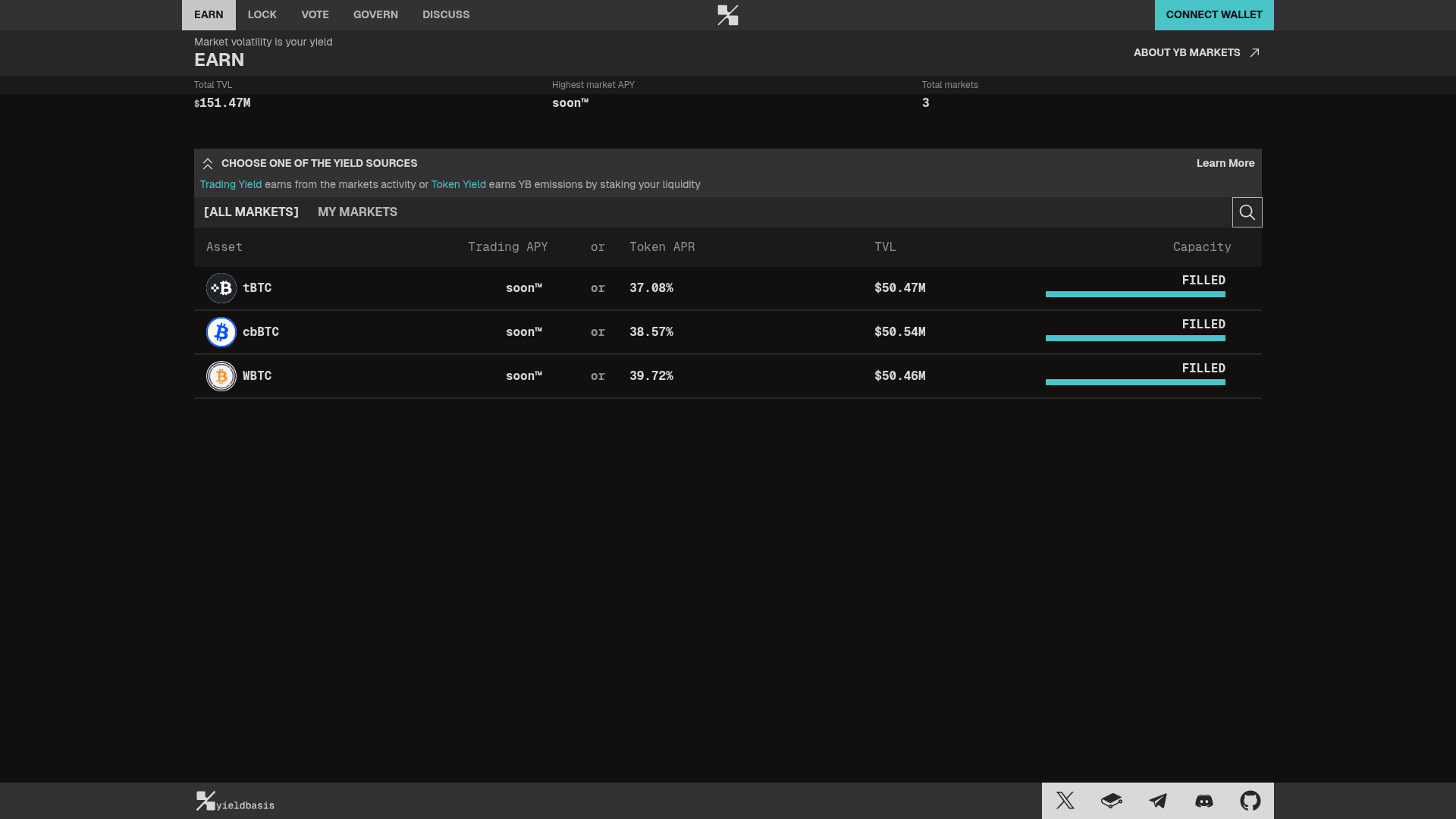1456x819 pixels.
Task: Click the WBTC filled capacity bar
Action: [1135, 382]
